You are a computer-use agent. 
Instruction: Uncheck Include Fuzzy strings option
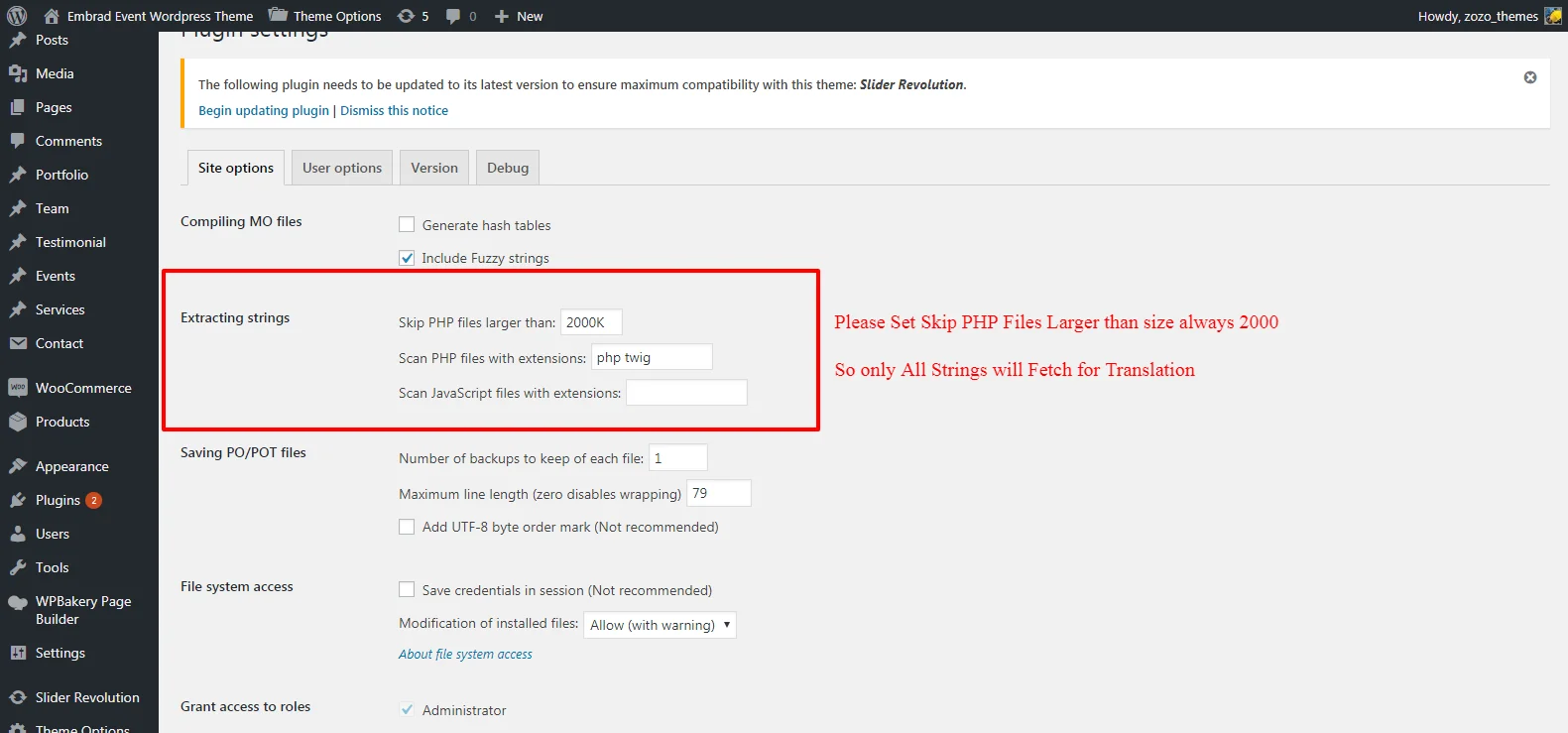[407, 258]
